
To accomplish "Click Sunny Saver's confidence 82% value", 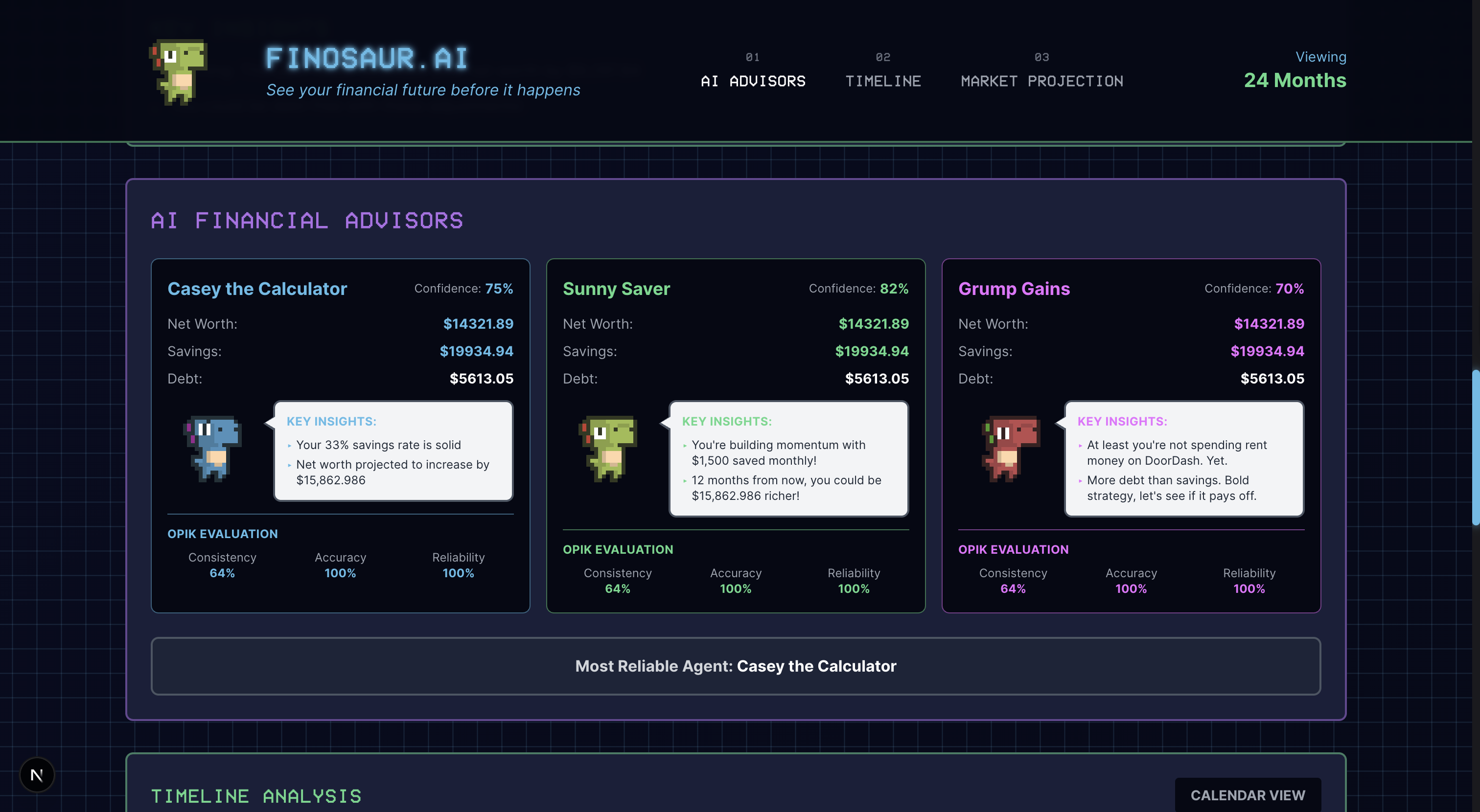I will 894,288.
